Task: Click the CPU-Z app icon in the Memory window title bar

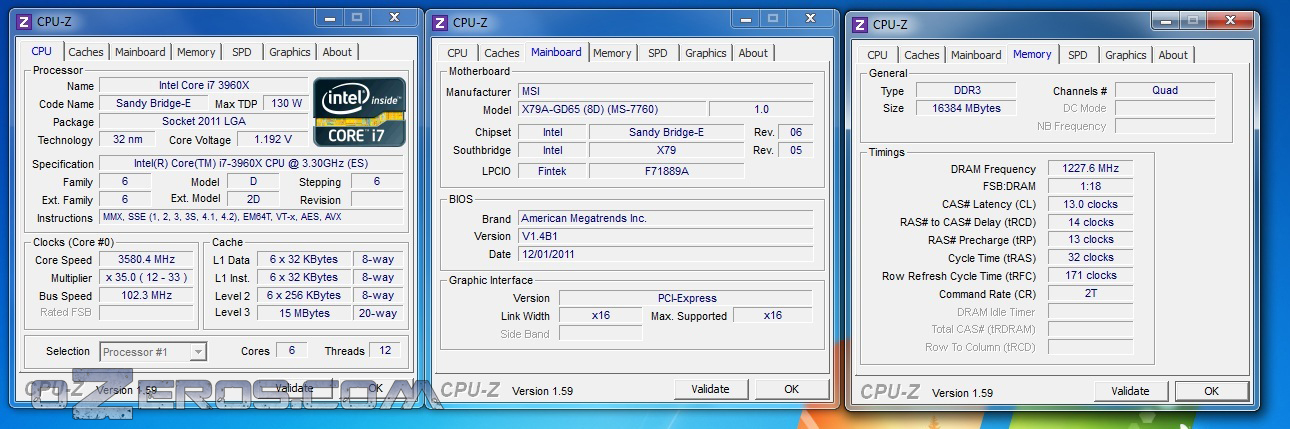Action: [861, 25]
